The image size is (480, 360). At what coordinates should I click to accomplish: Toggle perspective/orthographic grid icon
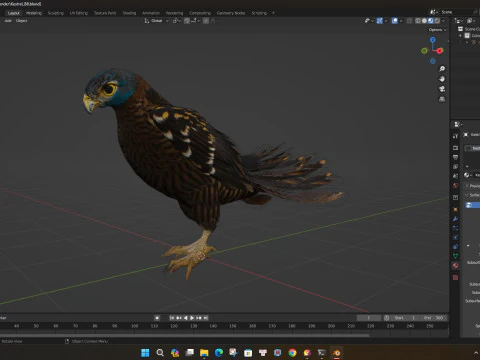[x=442, y=99]
